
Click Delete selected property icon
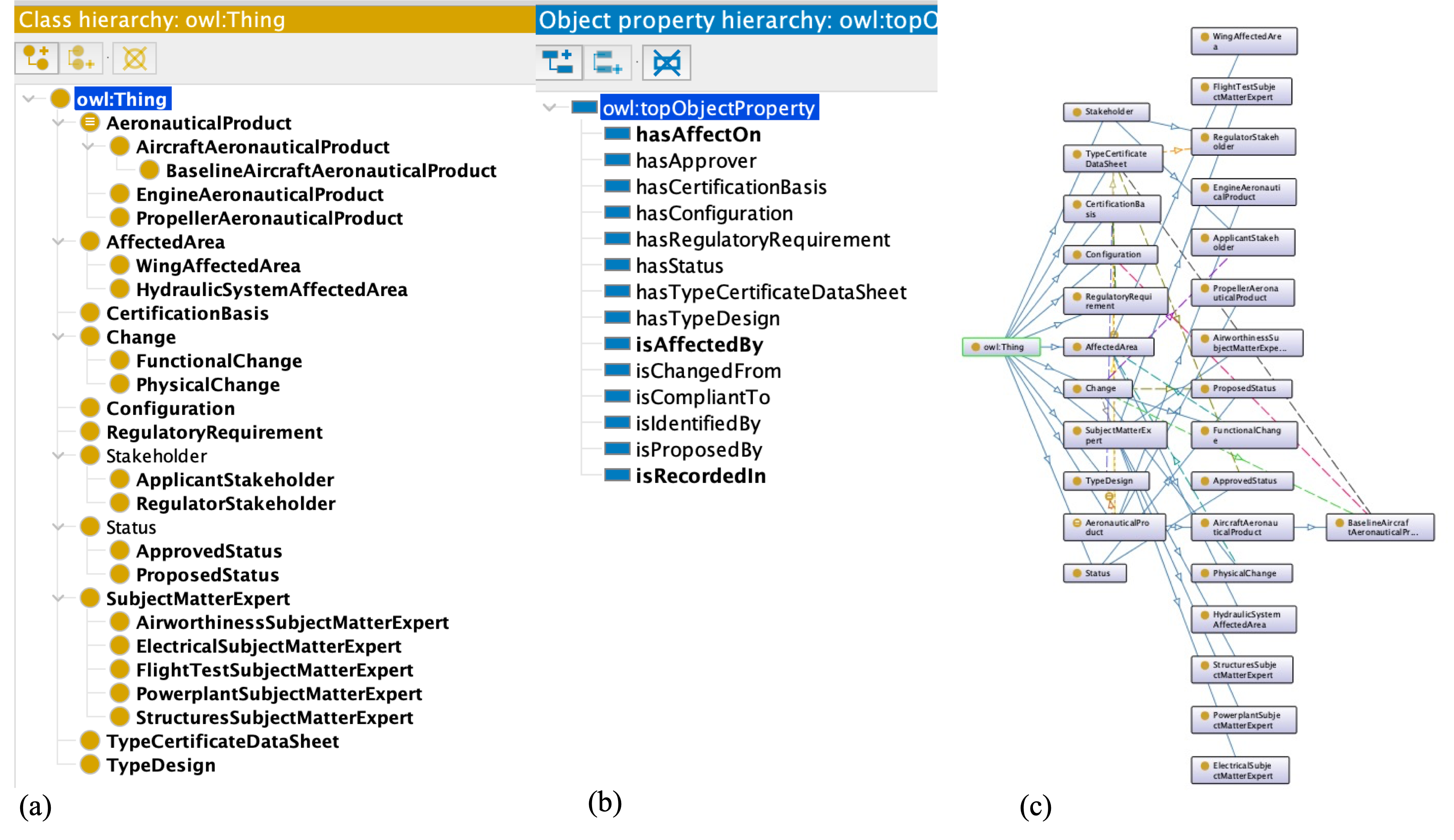(667, 62)
